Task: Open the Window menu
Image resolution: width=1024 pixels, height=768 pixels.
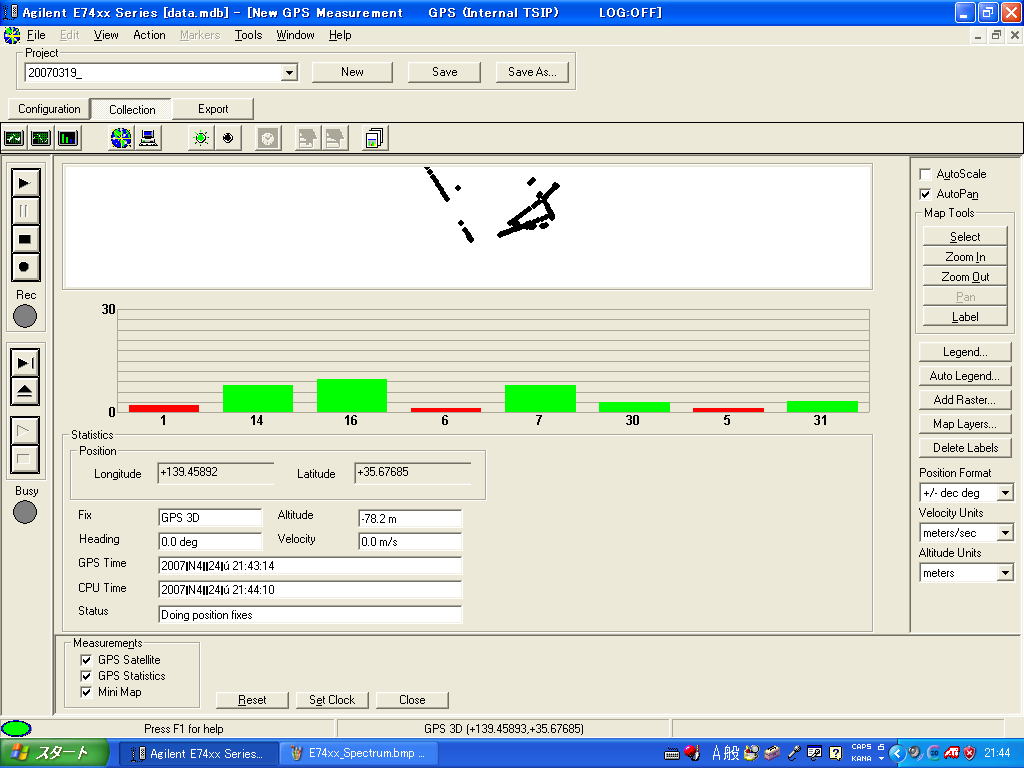Action: click(295, 35)
